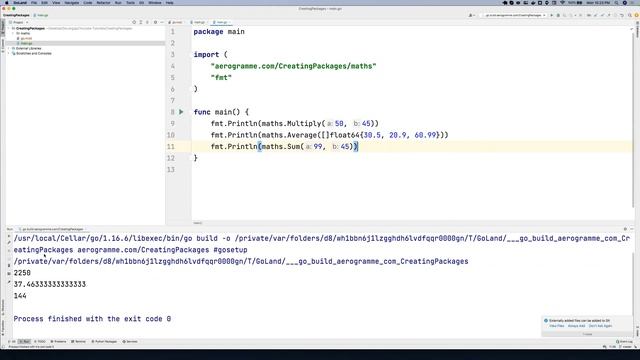Click Always Add in the notification
The height and width of the screenshot is (360, 640).
pos(576,326)
